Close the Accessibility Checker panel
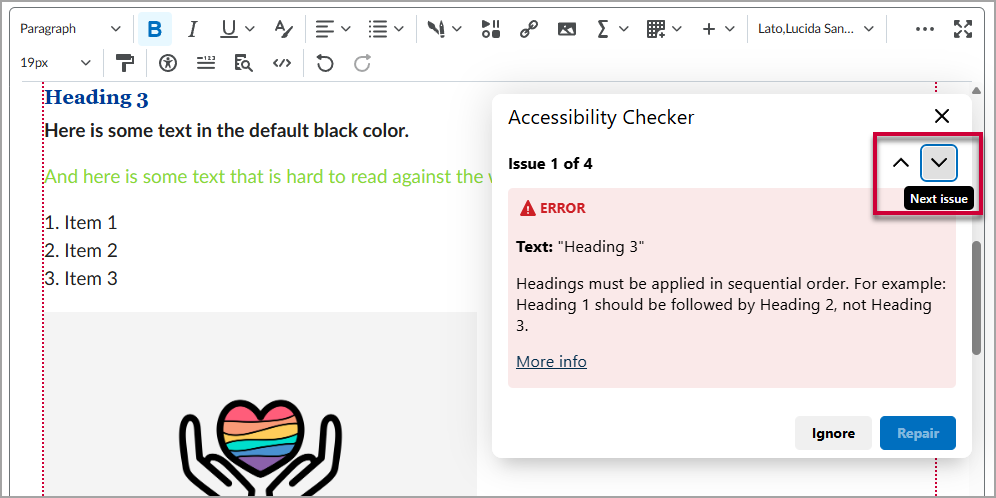 (941, 116)
